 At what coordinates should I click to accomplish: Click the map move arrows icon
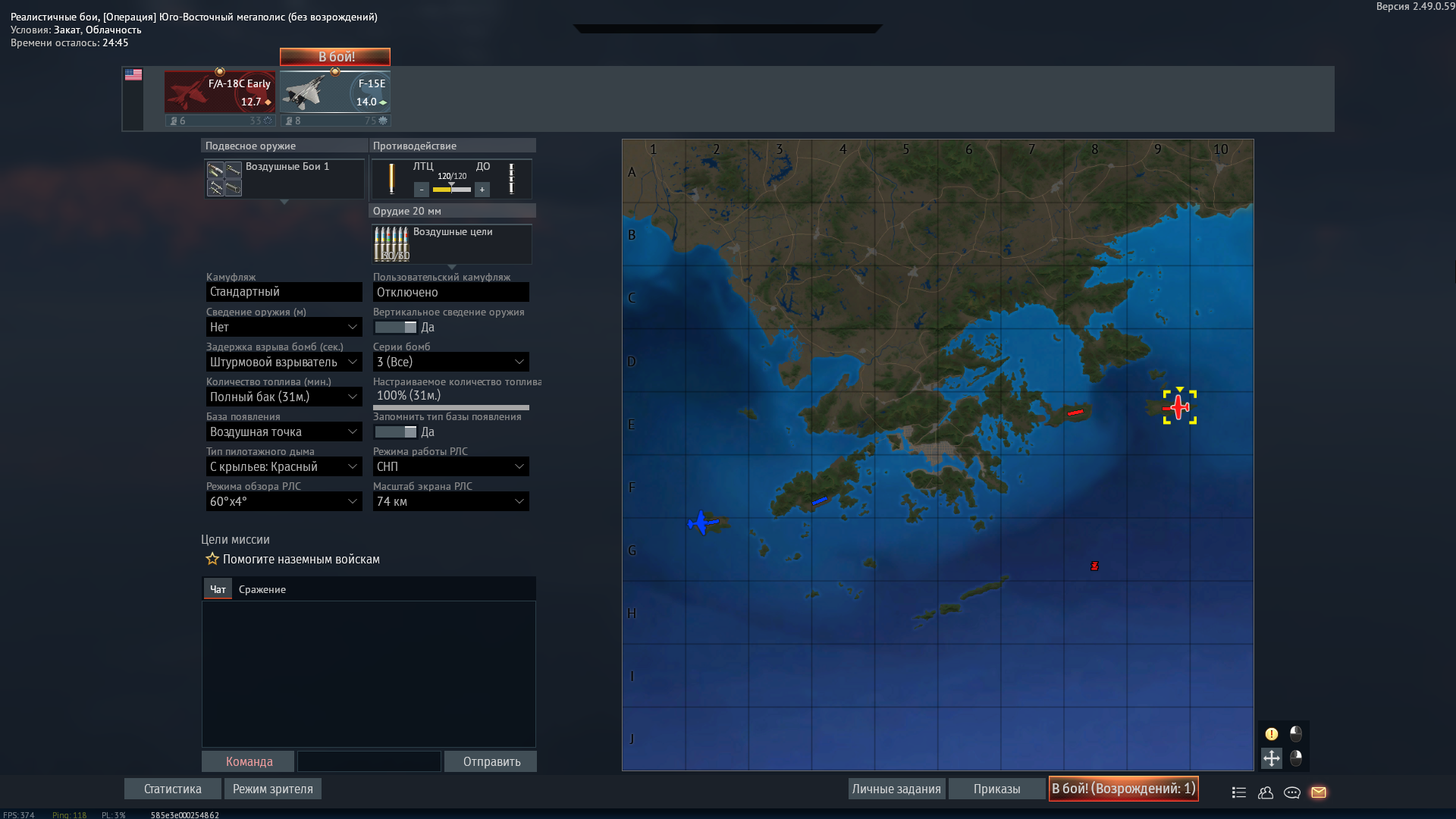click(x=1271, y=758)
